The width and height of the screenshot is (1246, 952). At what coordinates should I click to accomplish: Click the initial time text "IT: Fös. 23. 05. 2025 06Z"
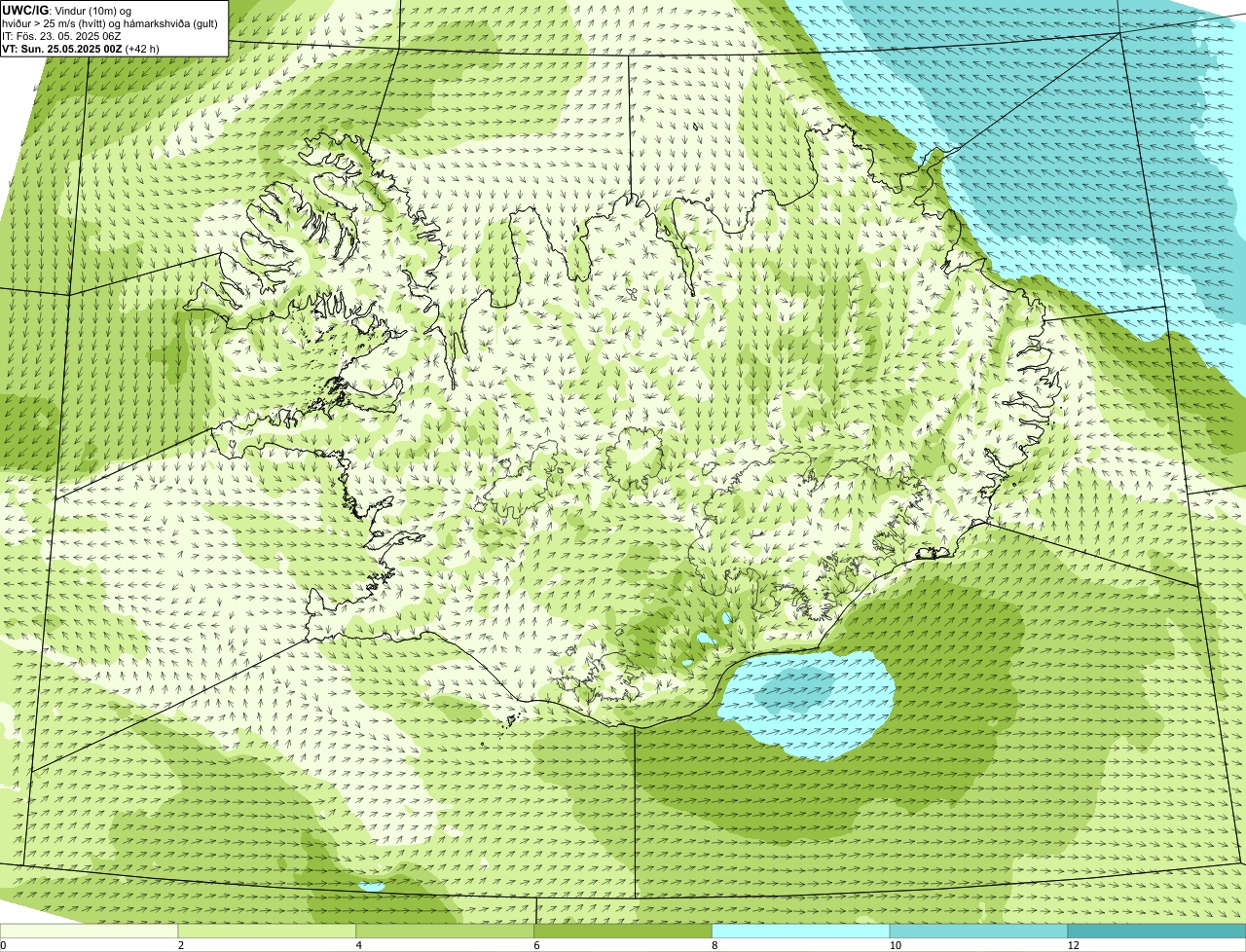(61, 35)
